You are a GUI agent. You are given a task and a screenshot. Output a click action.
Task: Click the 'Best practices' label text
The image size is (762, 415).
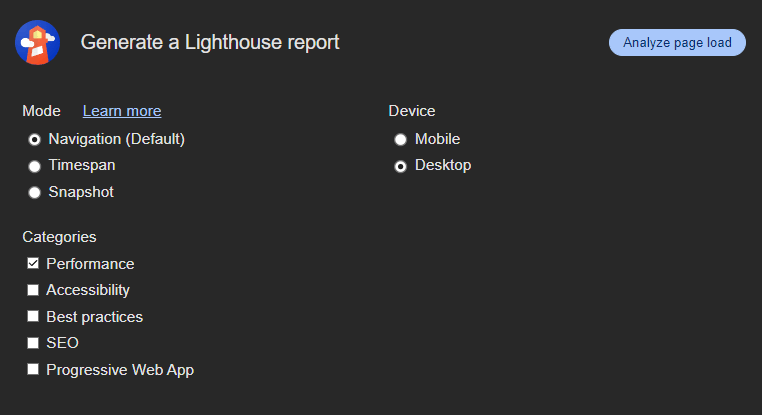[x=95, y=317]
